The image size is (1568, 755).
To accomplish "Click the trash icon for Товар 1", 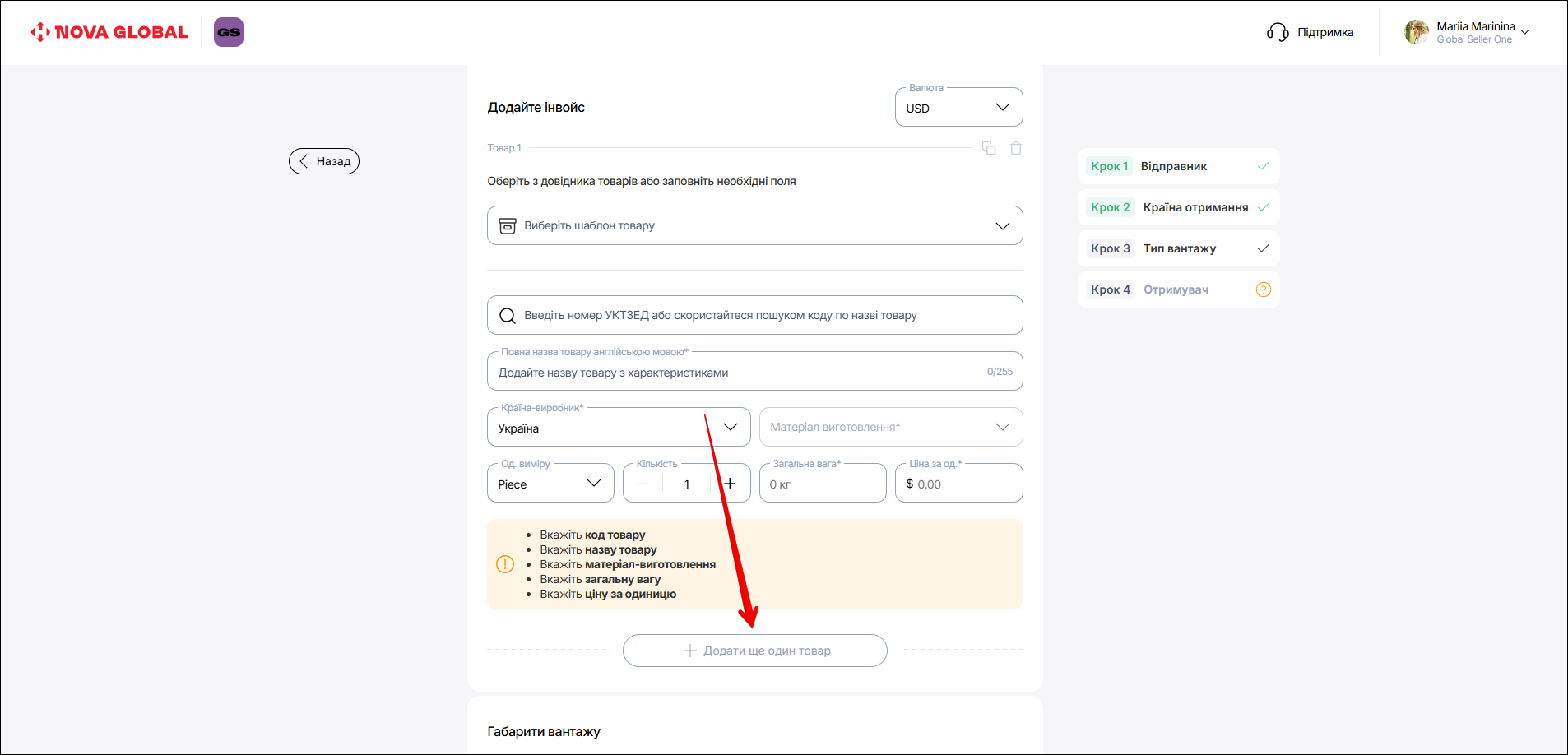I will 1016,148.
